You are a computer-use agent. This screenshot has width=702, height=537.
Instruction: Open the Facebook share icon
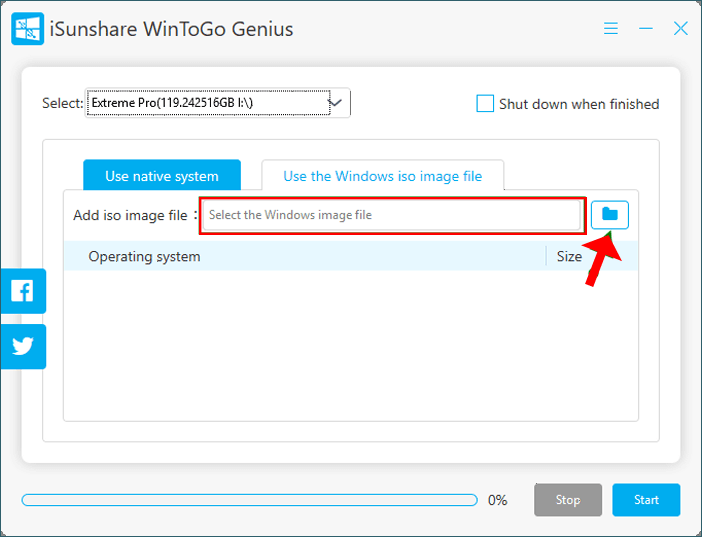click(x=23, y=291)
